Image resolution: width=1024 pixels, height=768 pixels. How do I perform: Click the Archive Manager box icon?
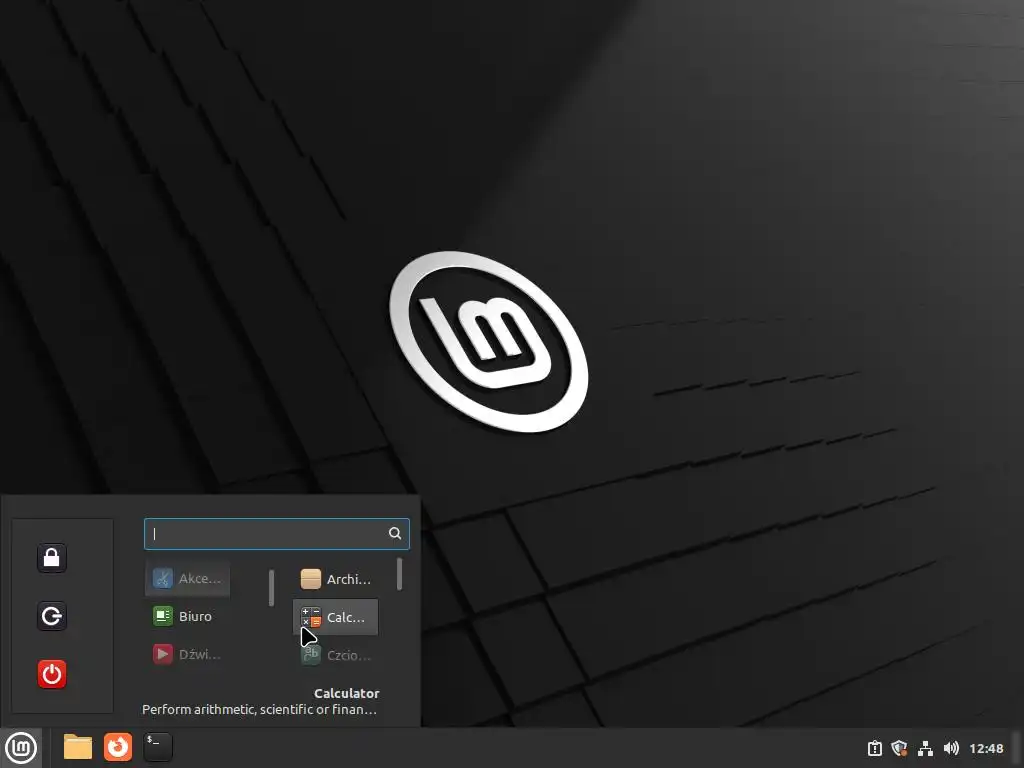pyautogui.click(x=311, y=579)
